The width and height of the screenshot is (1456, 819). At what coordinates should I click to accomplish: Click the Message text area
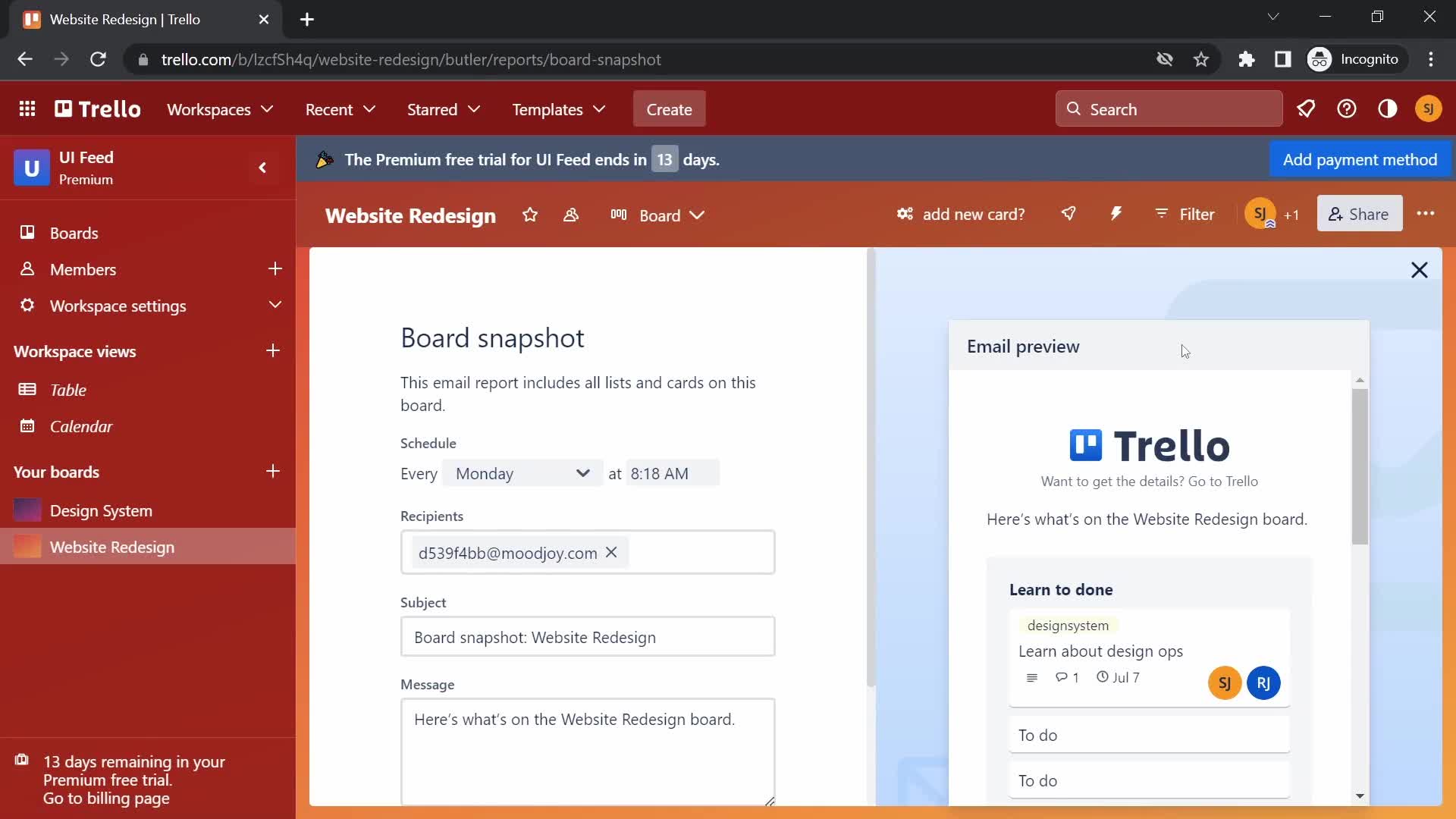588,752
